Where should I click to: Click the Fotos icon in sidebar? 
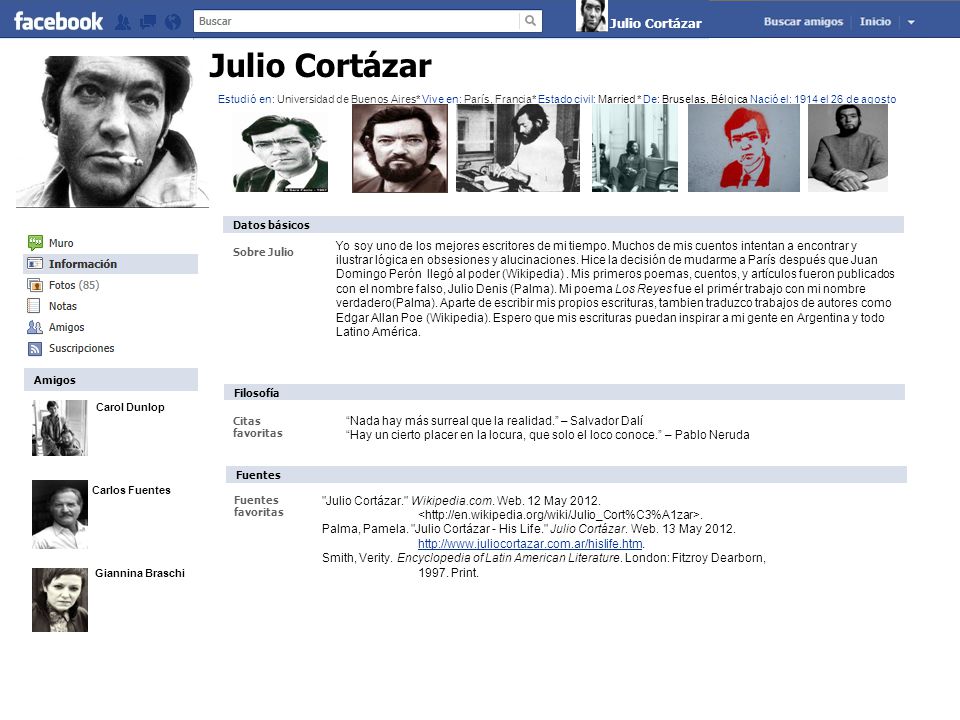pyautogui.click(x=35, y=285)
